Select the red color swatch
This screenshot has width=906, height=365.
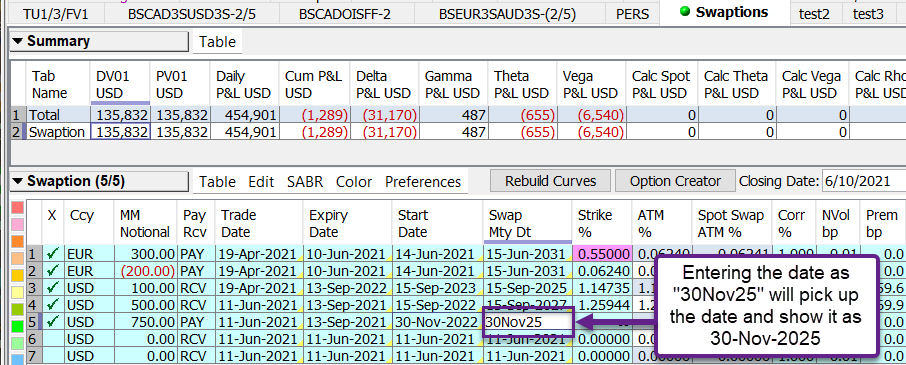tap(17, 208)
